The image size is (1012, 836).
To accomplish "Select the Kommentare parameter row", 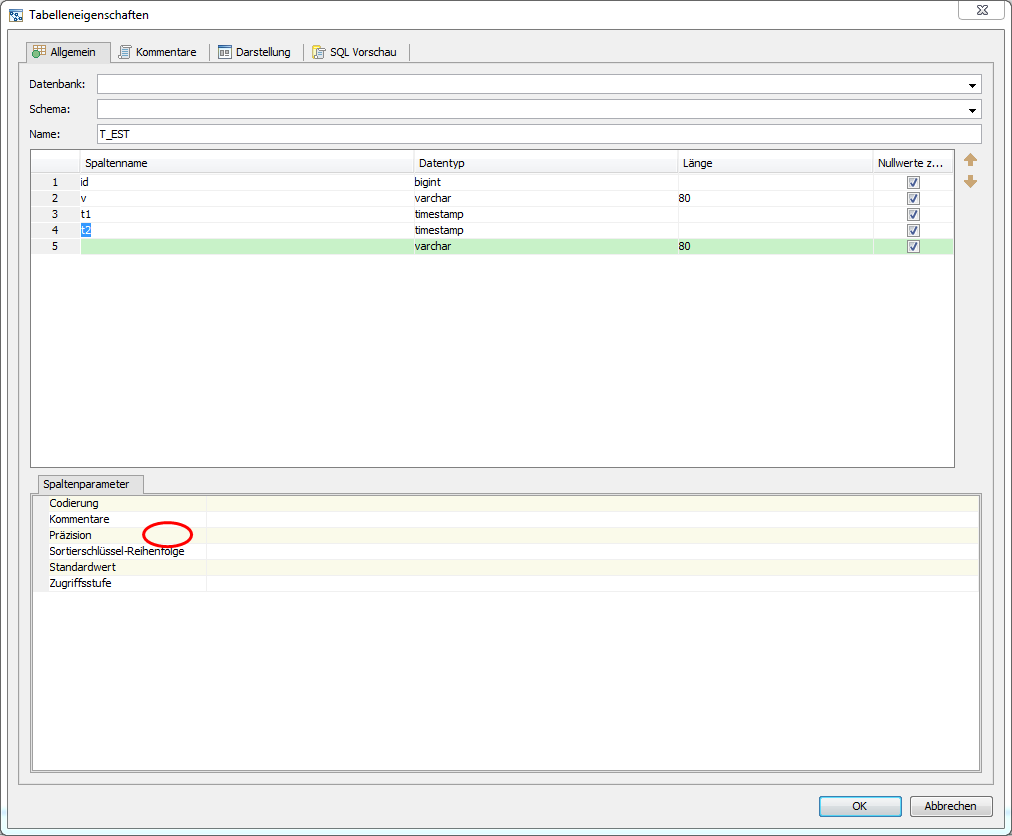I will 506,519.
